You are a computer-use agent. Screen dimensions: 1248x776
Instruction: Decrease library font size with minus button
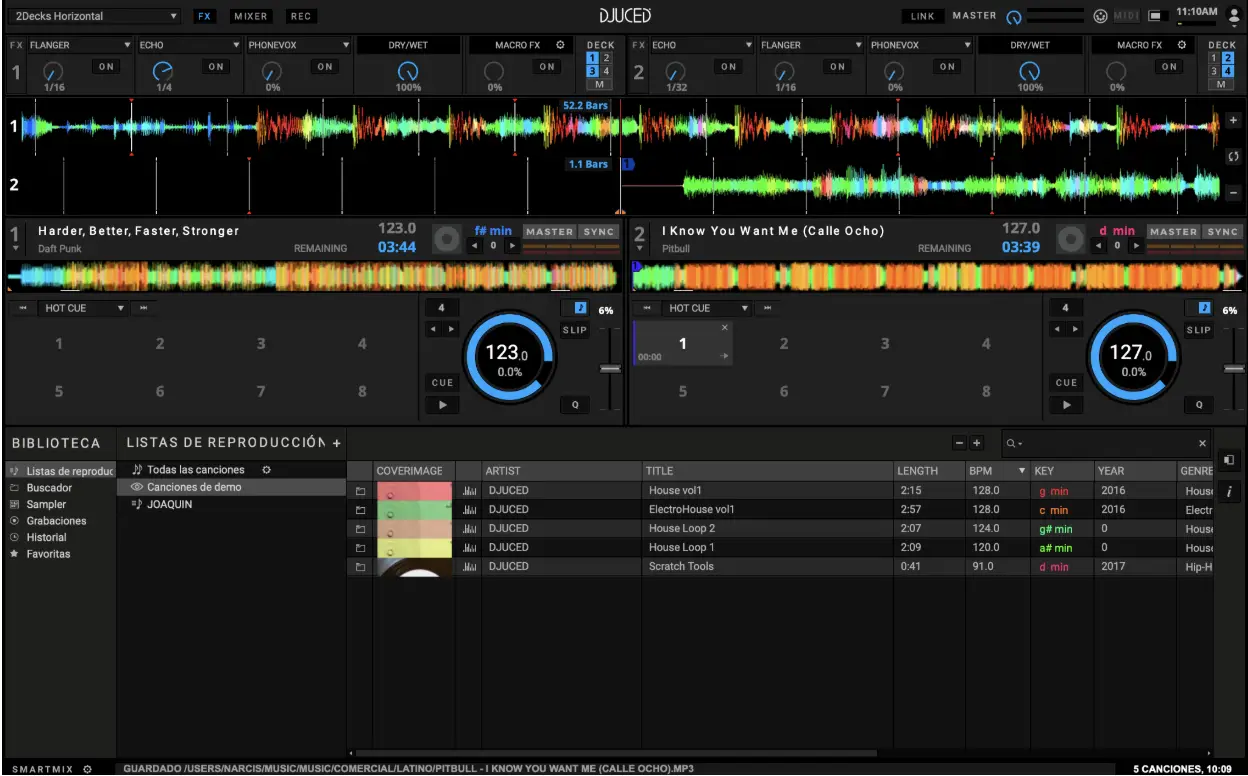click(960, 443)
